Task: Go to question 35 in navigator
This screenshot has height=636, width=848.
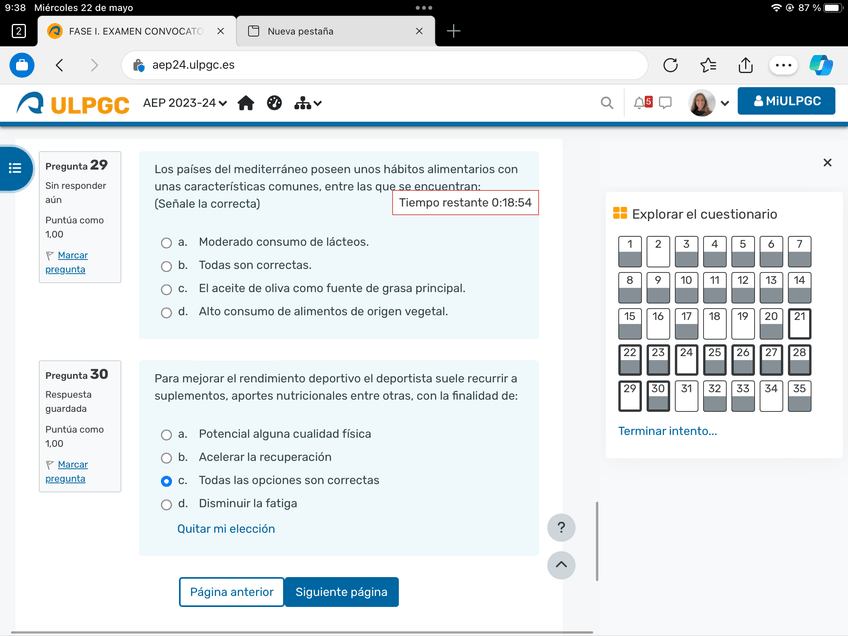Action: coord(799,396)
